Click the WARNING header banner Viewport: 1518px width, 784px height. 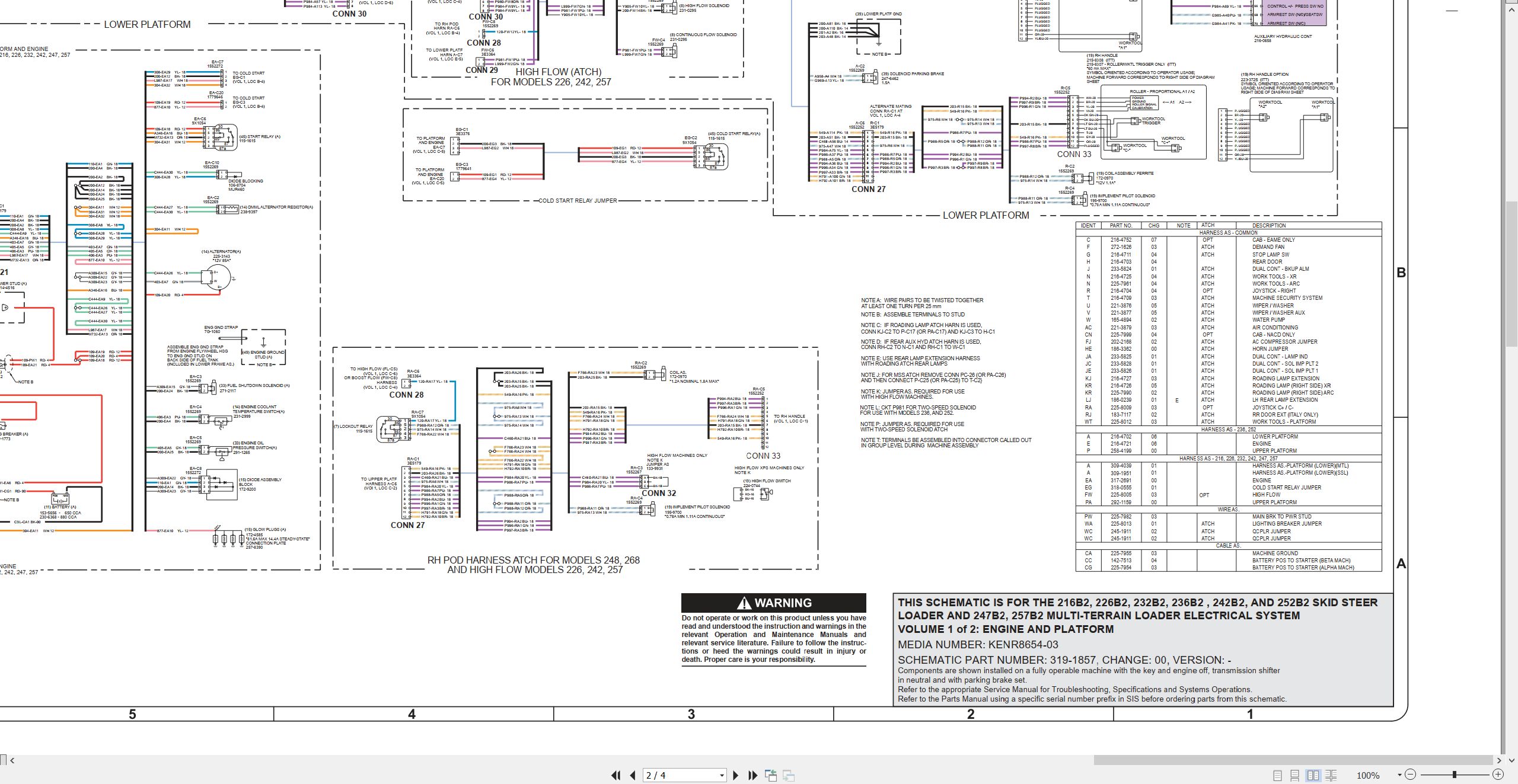pyautogui.click(x=774, y=603)
